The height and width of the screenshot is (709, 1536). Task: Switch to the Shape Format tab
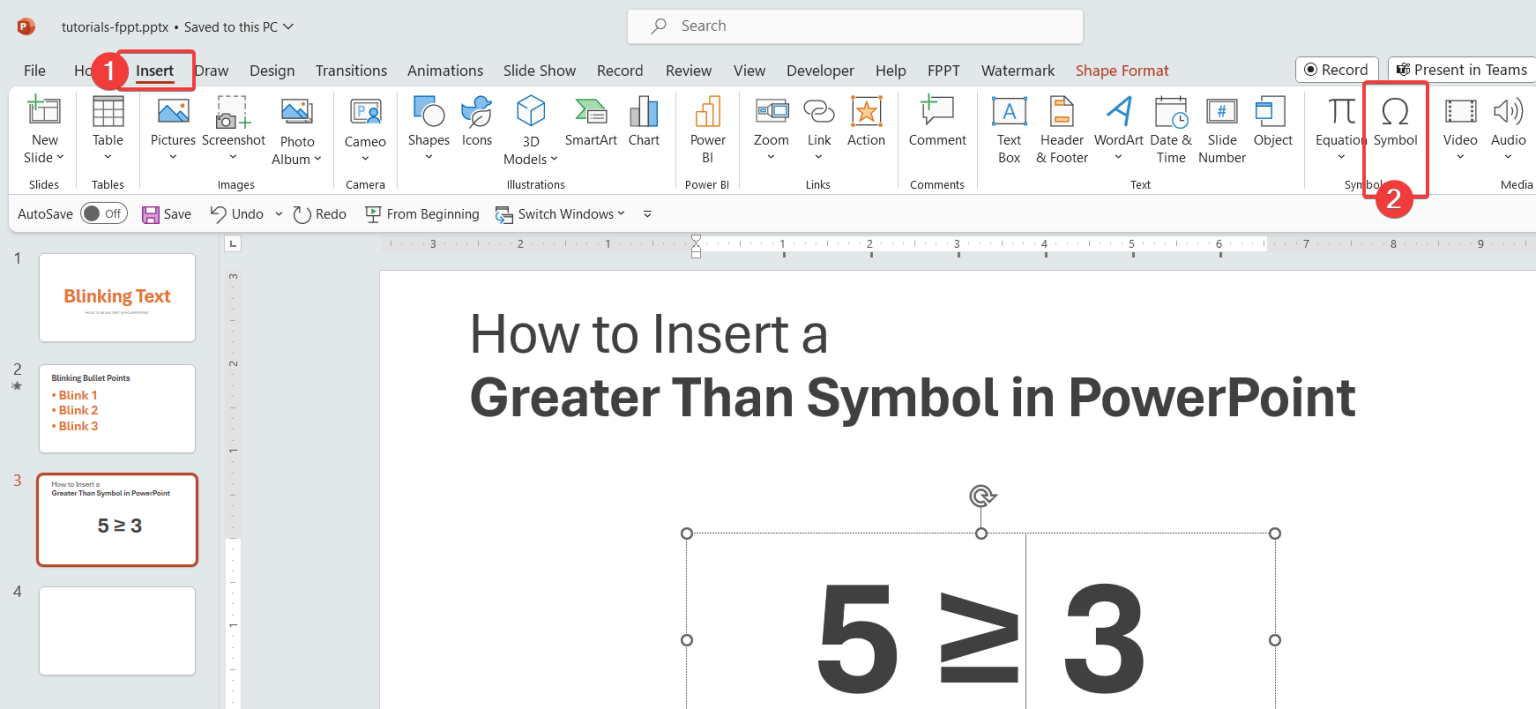[x=1121, y=70]
